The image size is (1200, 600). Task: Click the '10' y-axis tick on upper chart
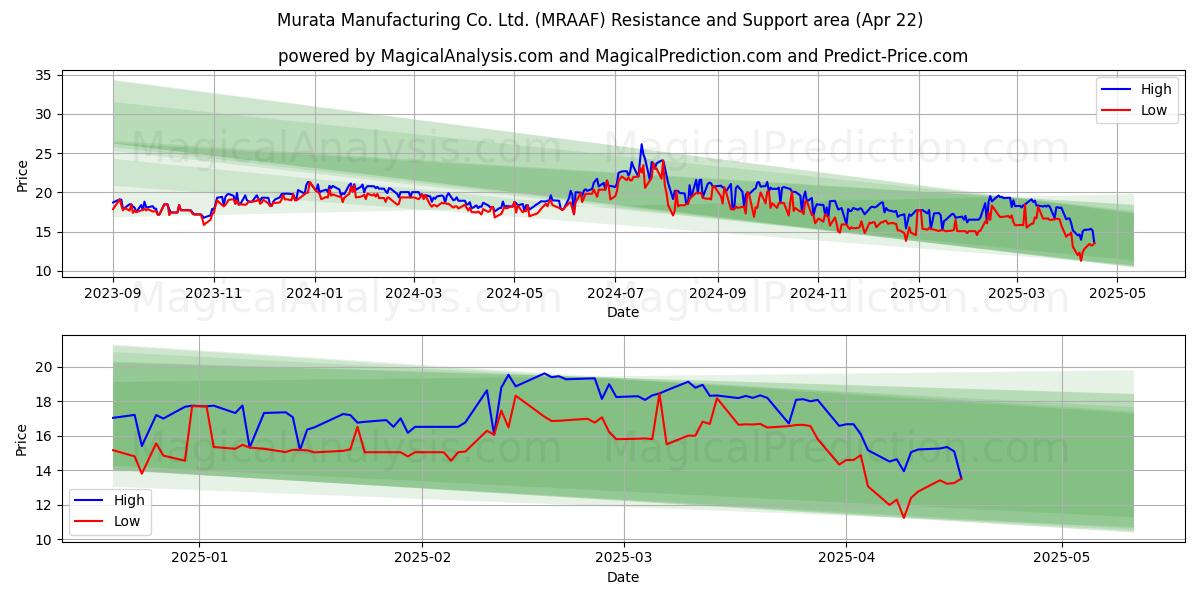click(x=44, y=271)
